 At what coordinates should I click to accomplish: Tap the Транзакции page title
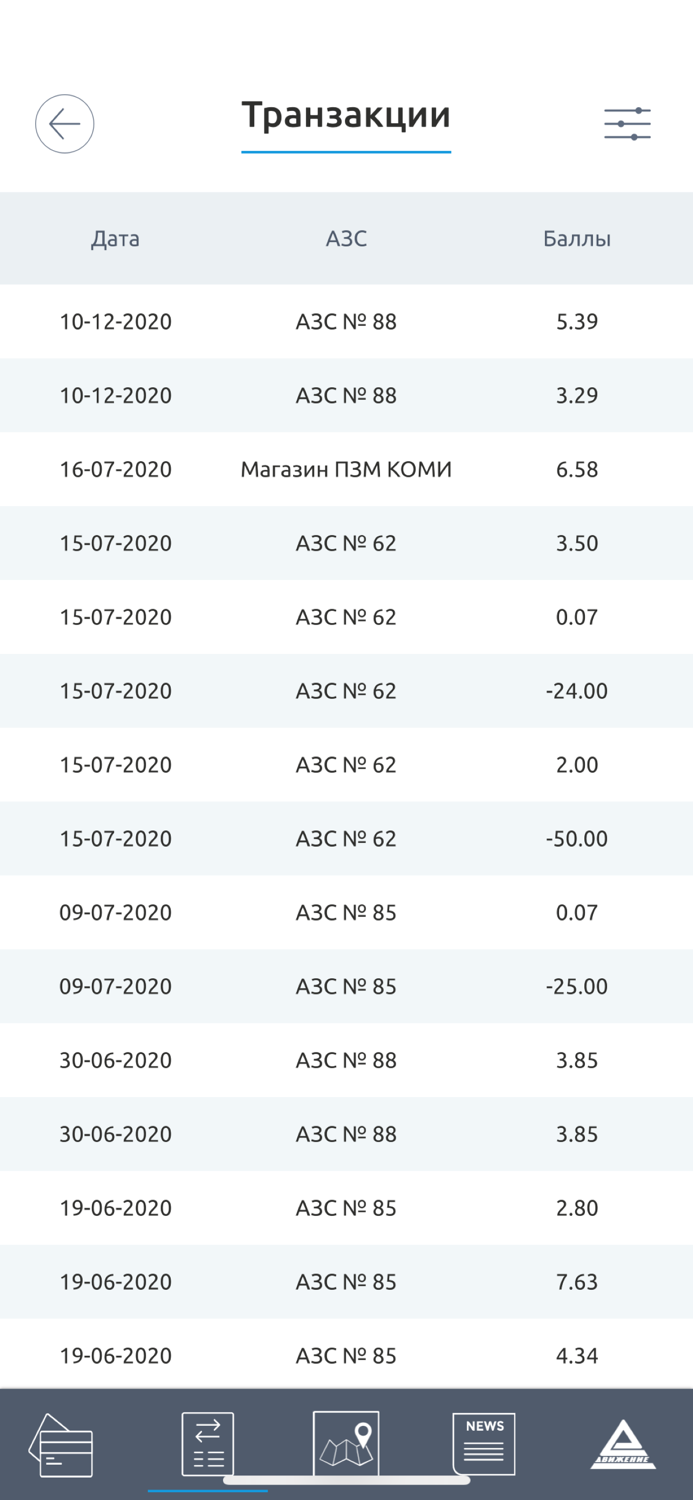point(346,116)
